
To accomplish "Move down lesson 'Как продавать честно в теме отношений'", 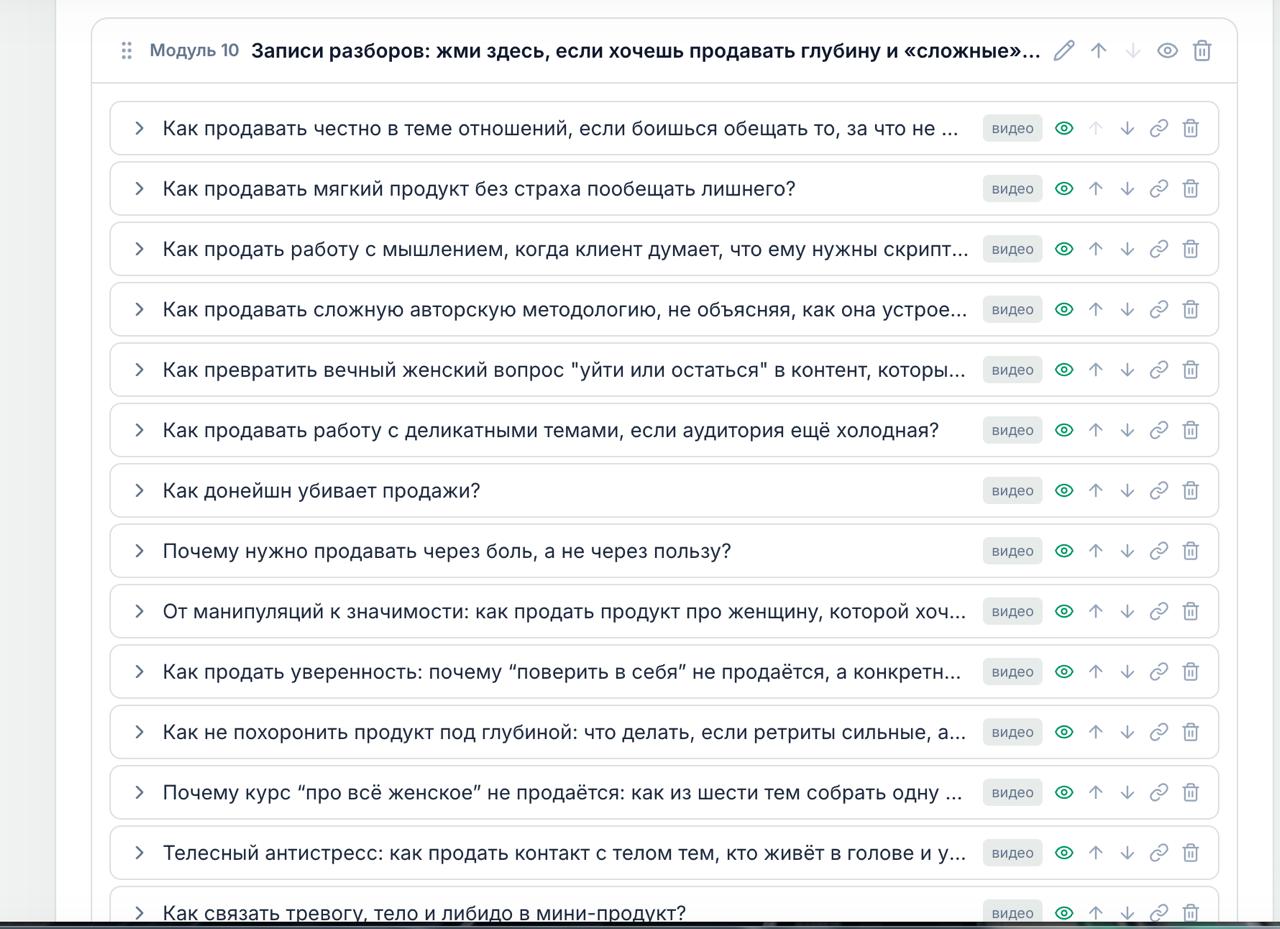I will tap(1127, 128).
